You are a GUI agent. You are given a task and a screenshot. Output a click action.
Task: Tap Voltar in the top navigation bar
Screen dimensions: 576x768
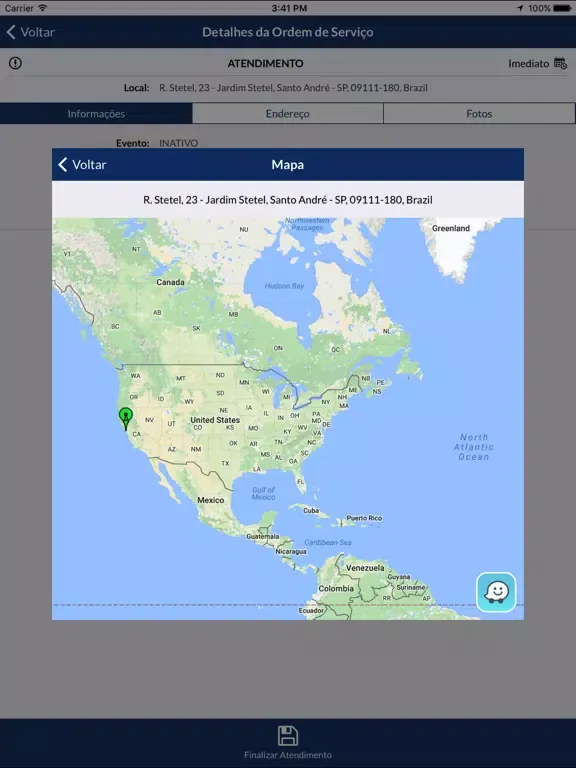coord(30,32)
